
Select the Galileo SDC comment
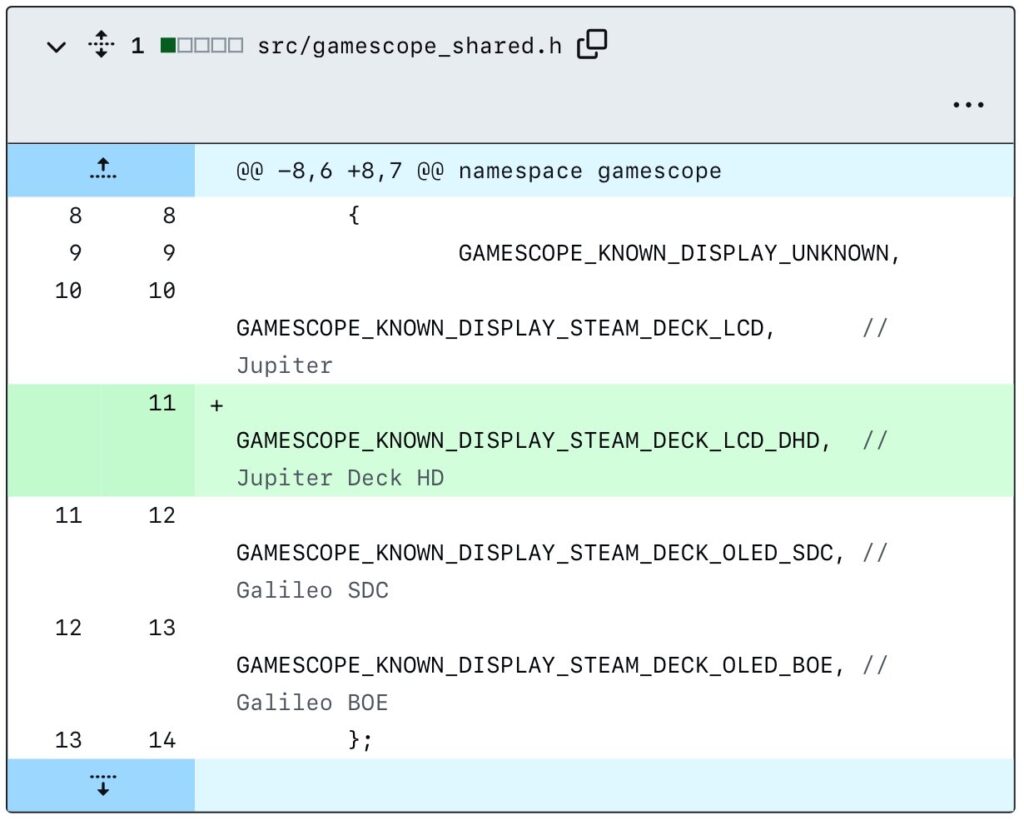tap(312, 590)
